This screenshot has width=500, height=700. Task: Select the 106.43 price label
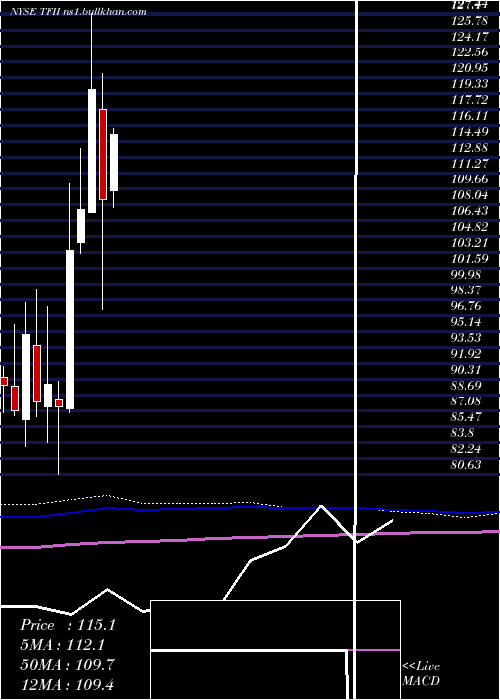click(470, 211)
